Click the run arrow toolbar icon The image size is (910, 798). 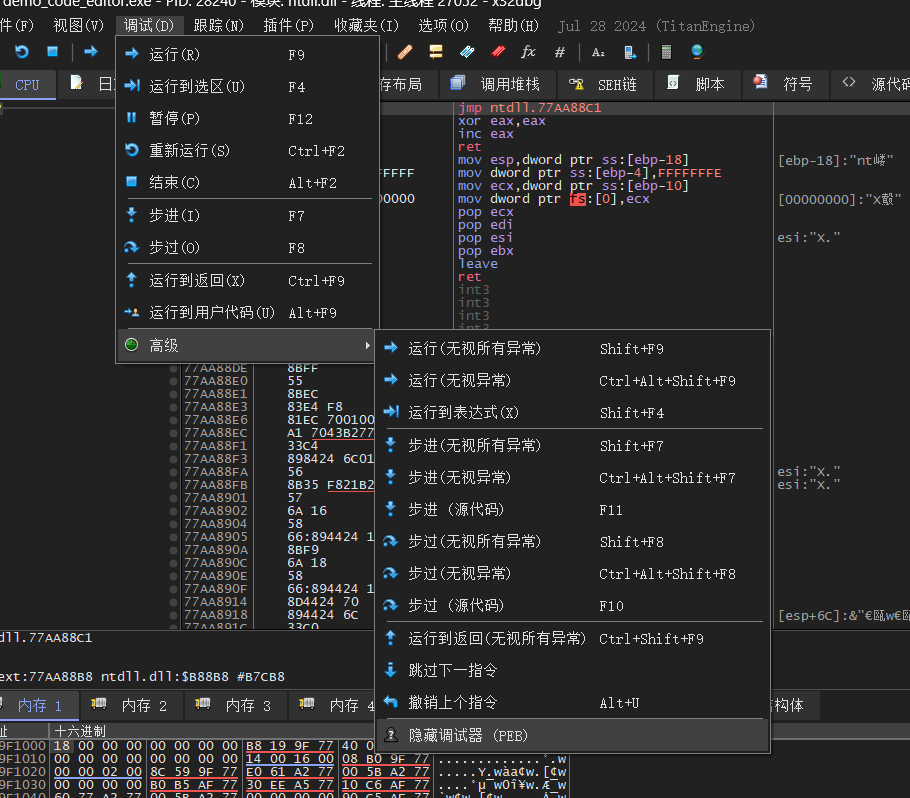point(91,51)
